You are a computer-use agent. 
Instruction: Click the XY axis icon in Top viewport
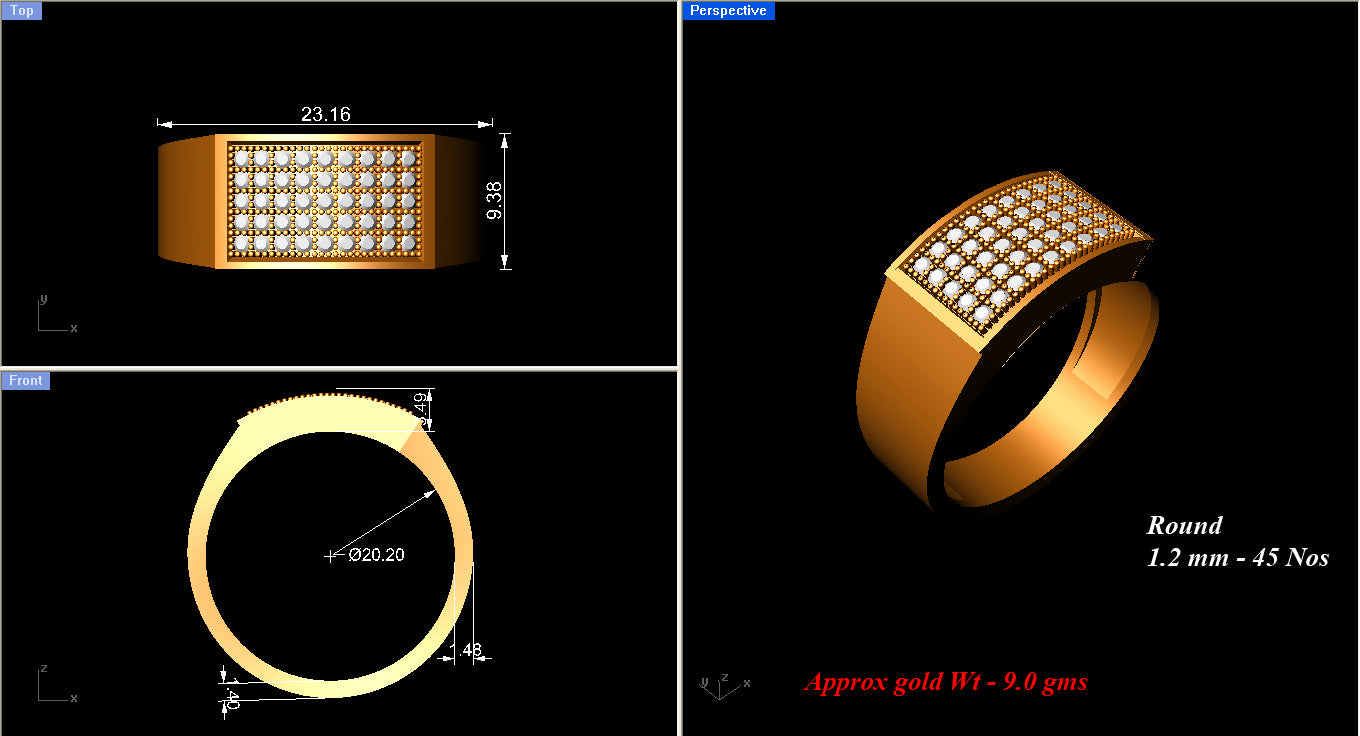click(52, 315)
